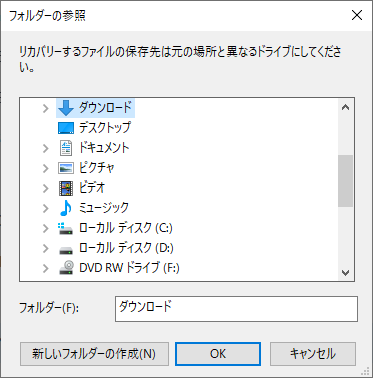
Task: Click the scrollbar down arrow in folder tree
Action: [345, 273]
